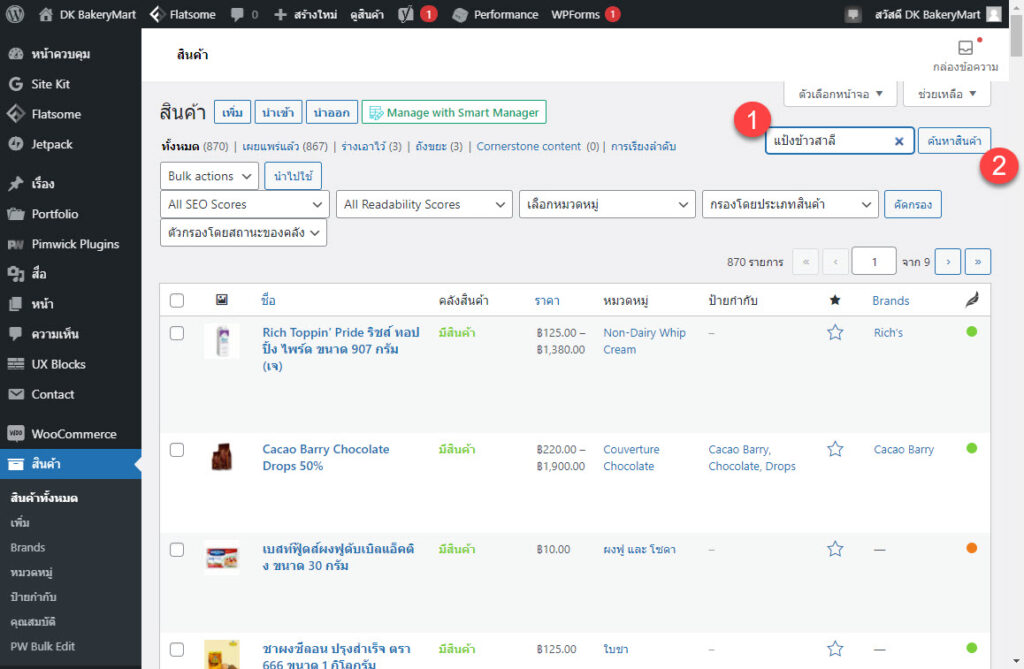The height and width of the screenshot is (669, 1024).
Task: Open Yoast SEO icon in admin bar
Action: click(x=406, y=14)
